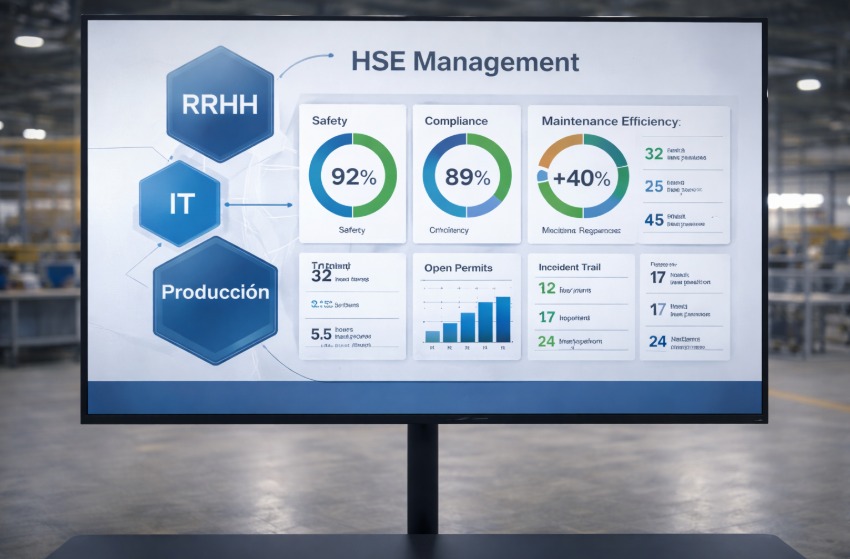Open the Maintenance Efficiency +40% donut

(583, 177)
